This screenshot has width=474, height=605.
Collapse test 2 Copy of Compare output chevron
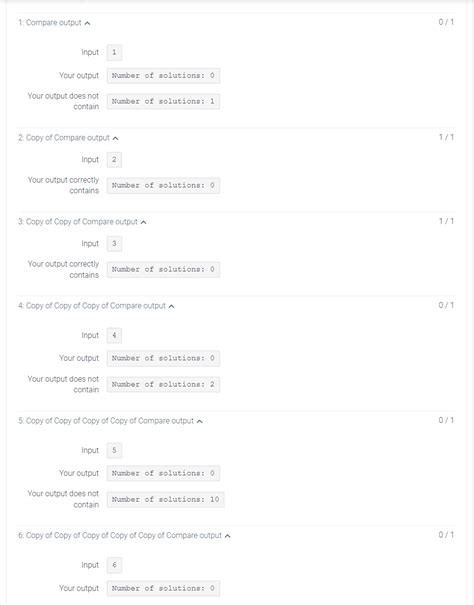(115, 138)
